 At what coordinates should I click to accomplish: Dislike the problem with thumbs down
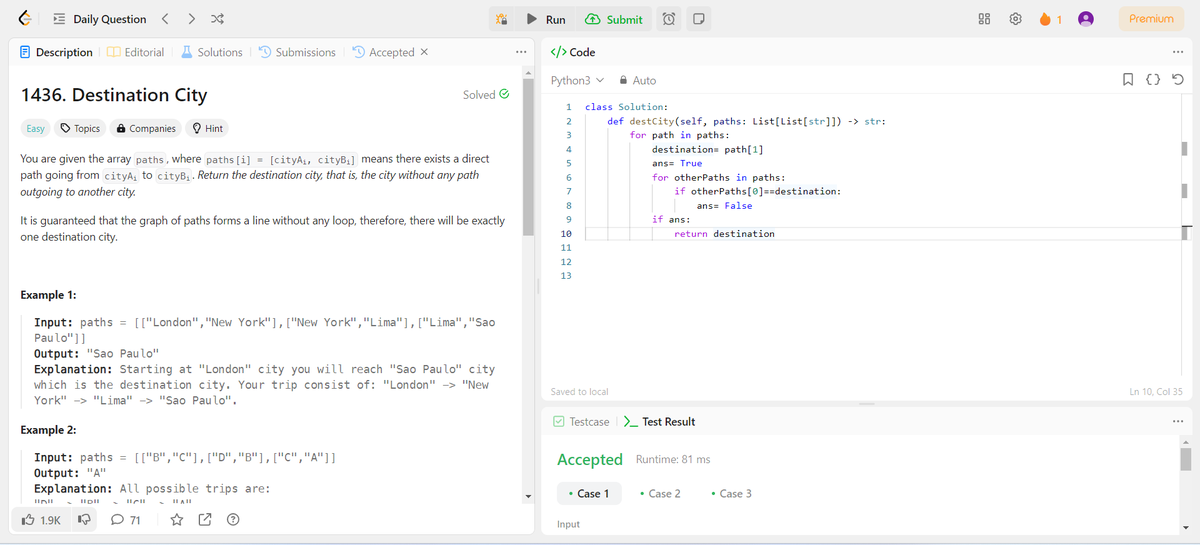point(84,520)
